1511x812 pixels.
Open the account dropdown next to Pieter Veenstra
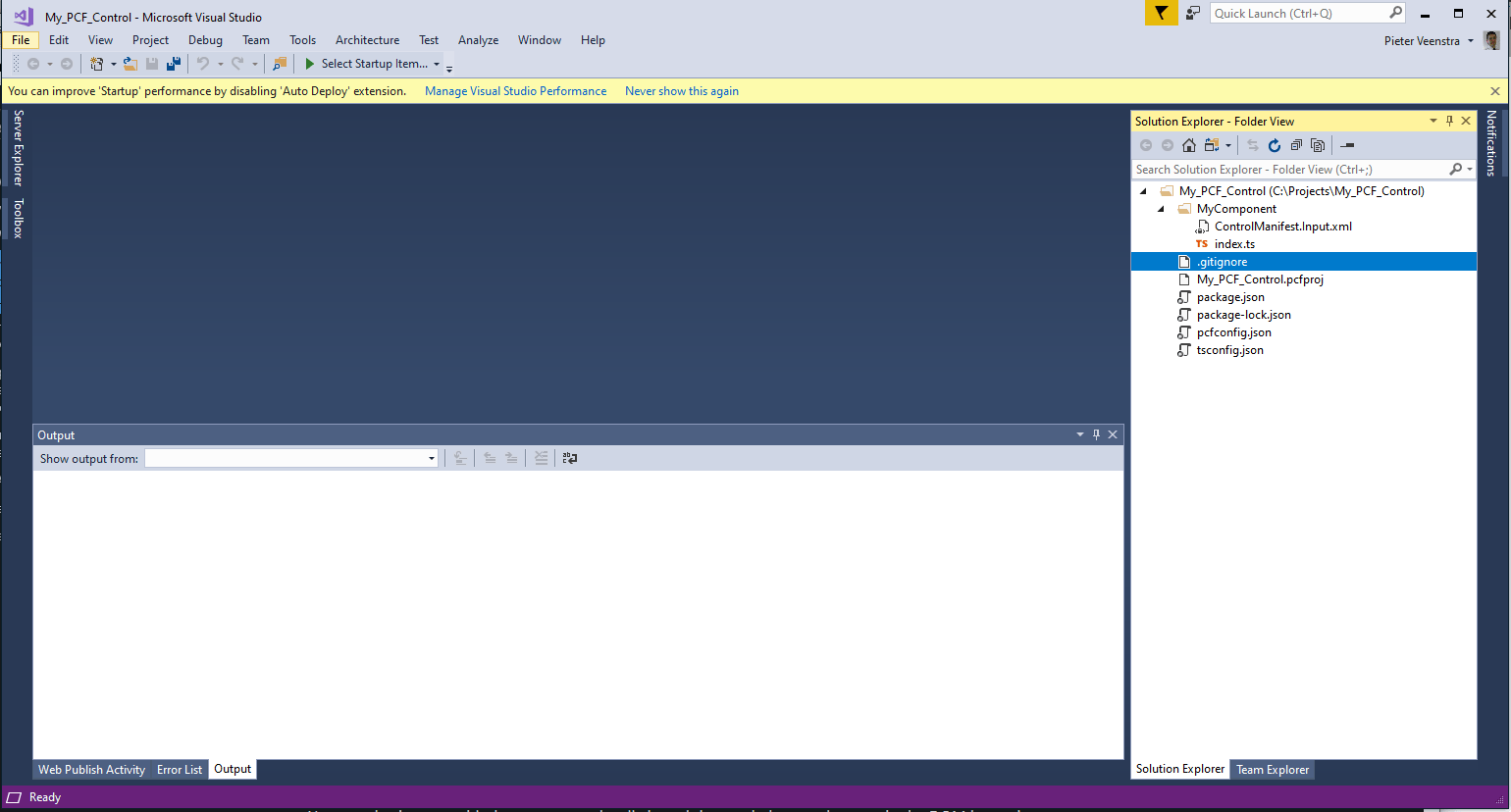(x=1471, y=40)
